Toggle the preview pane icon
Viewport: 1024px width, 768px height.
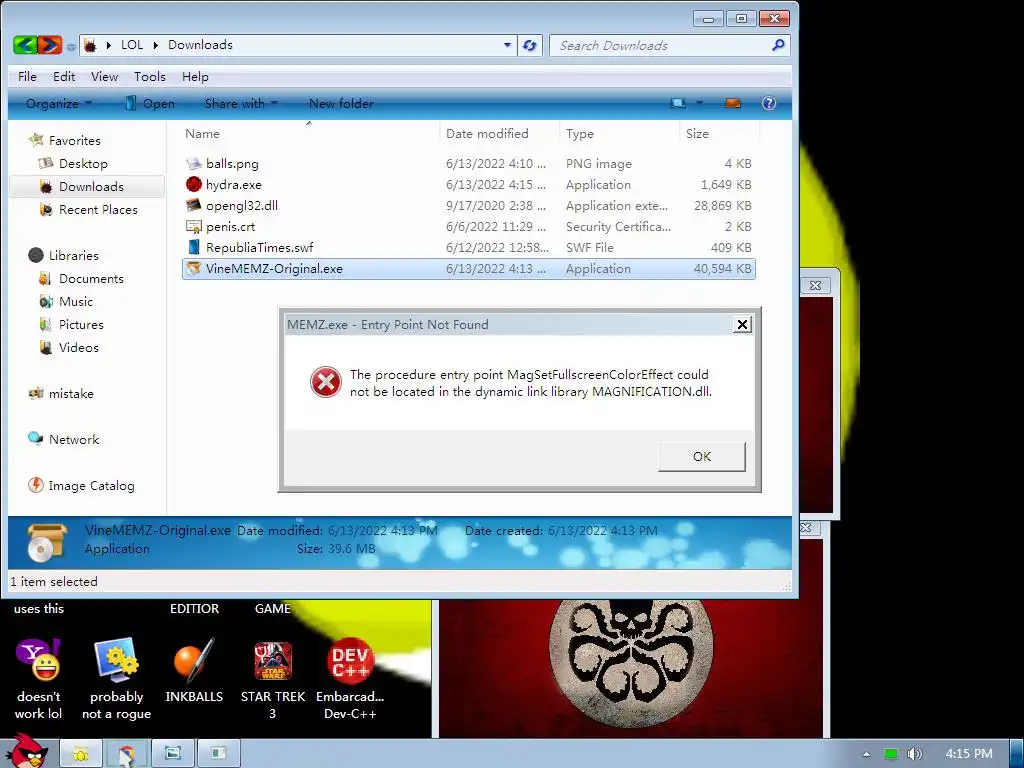(733, 103)
